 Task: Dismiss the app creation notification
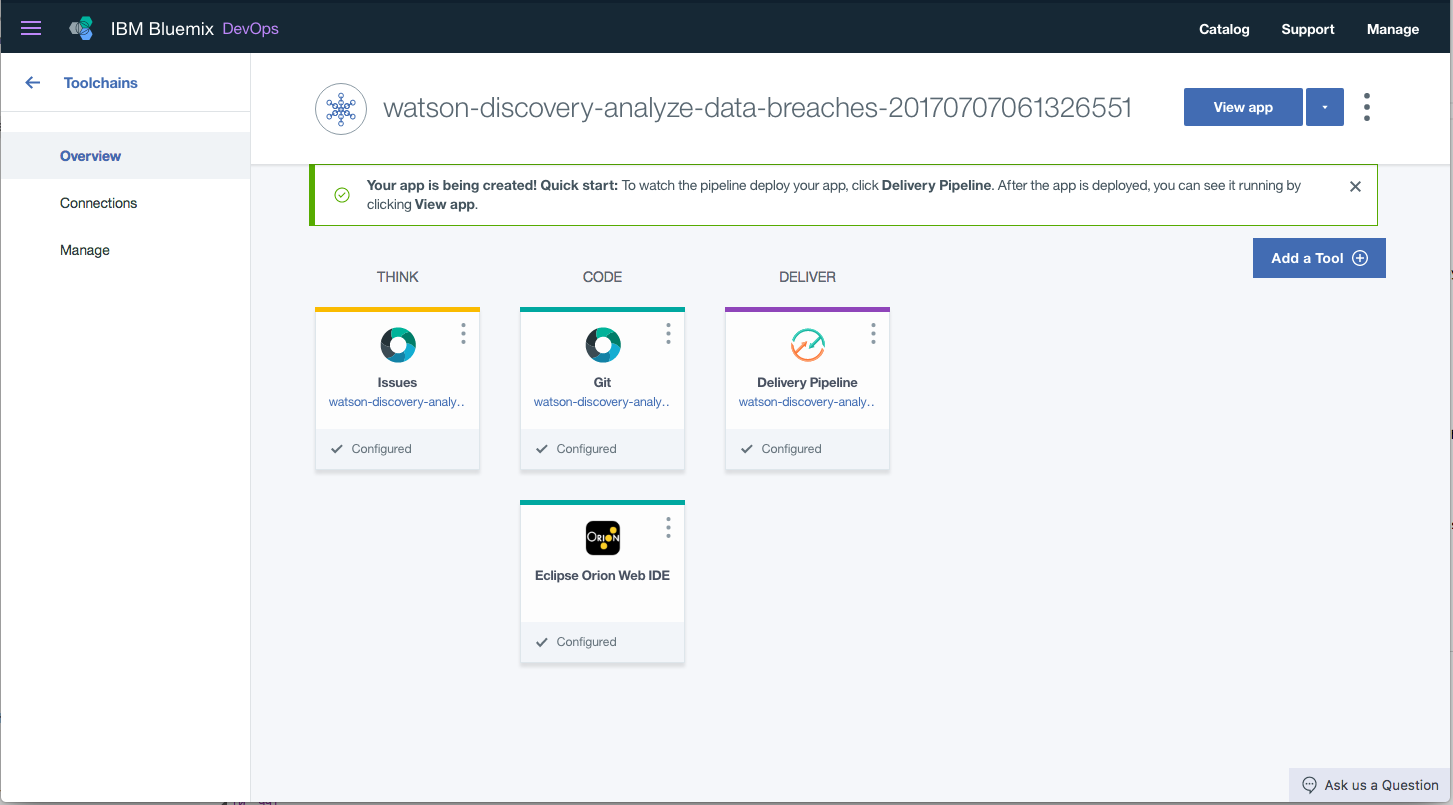coord(1355,186)
